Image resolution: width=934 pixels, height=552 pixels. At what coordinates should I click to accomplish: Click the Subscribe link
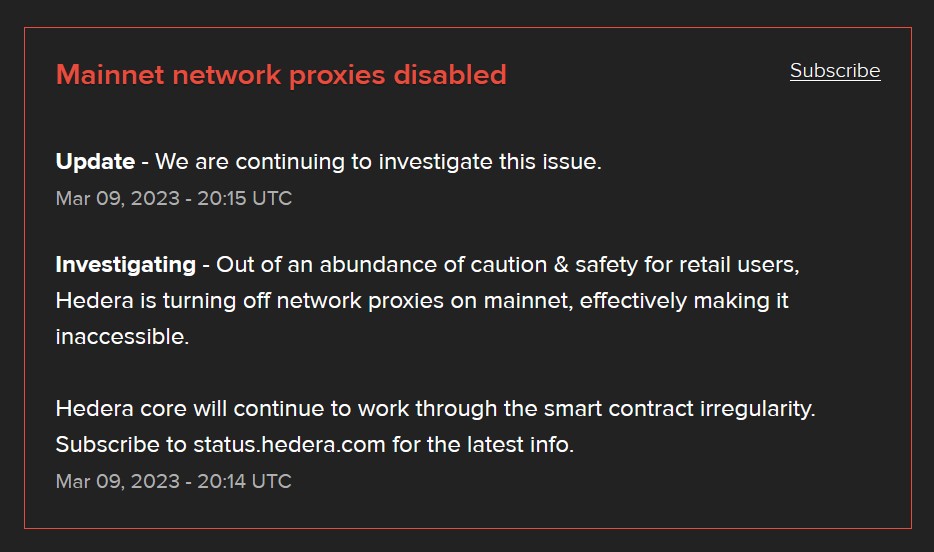[x=834, y=71]
